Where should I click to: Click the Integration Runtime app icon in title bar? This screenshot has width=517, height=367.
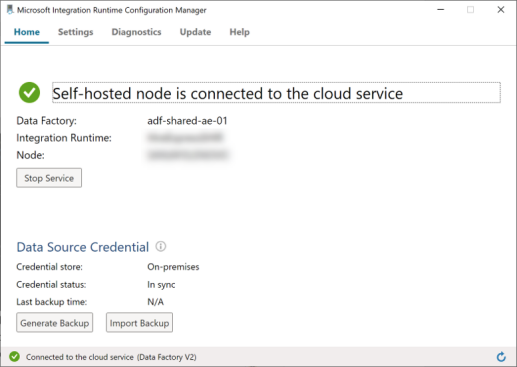[10, 10]
